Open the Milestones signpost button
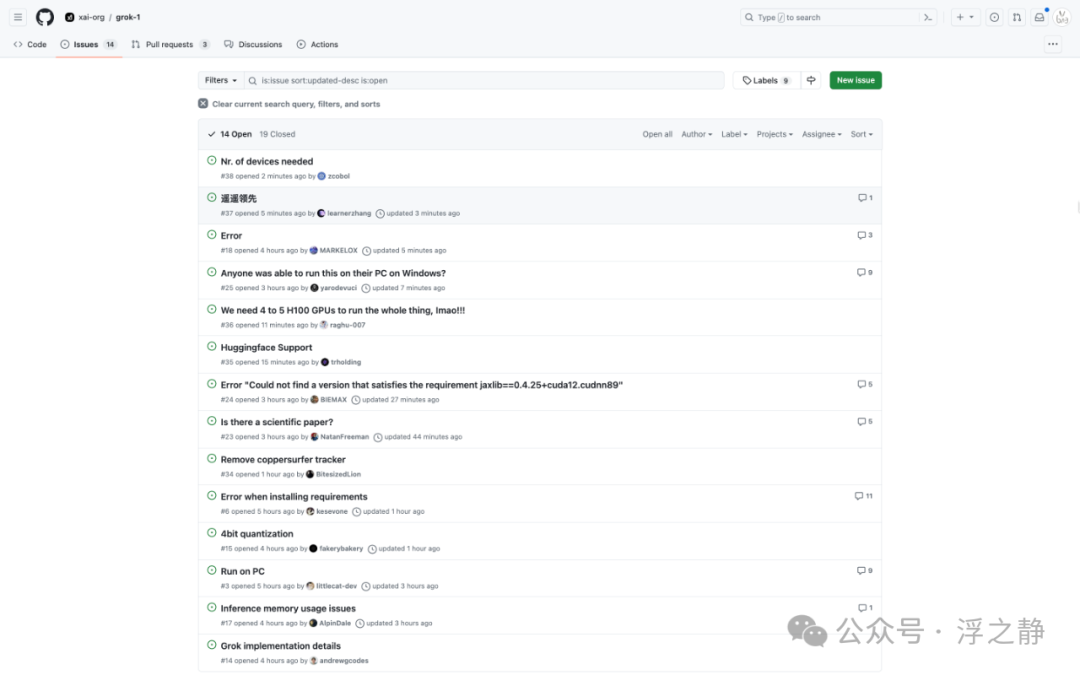This screenshot has height=675, width=1080. click(x=811, y=81)
